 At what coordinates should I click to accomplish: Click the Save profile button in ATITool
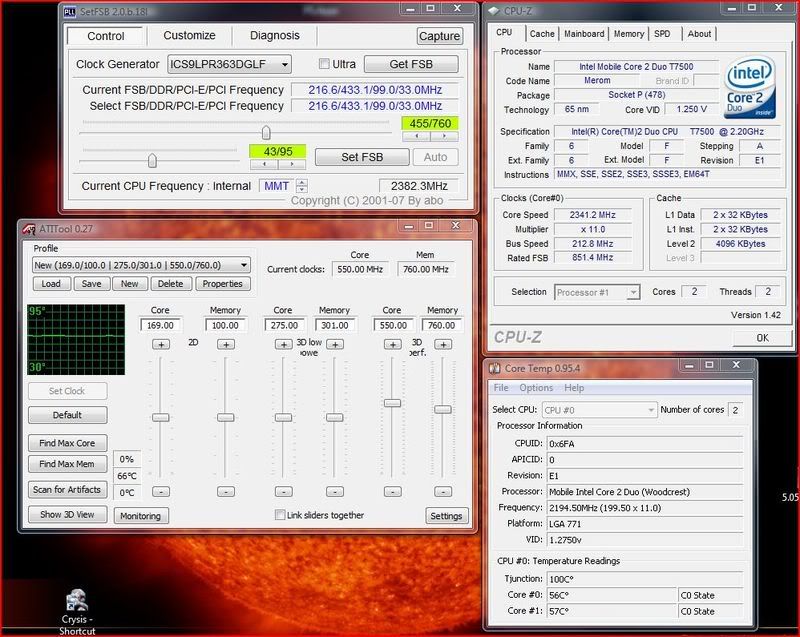[x=91, y=284]
